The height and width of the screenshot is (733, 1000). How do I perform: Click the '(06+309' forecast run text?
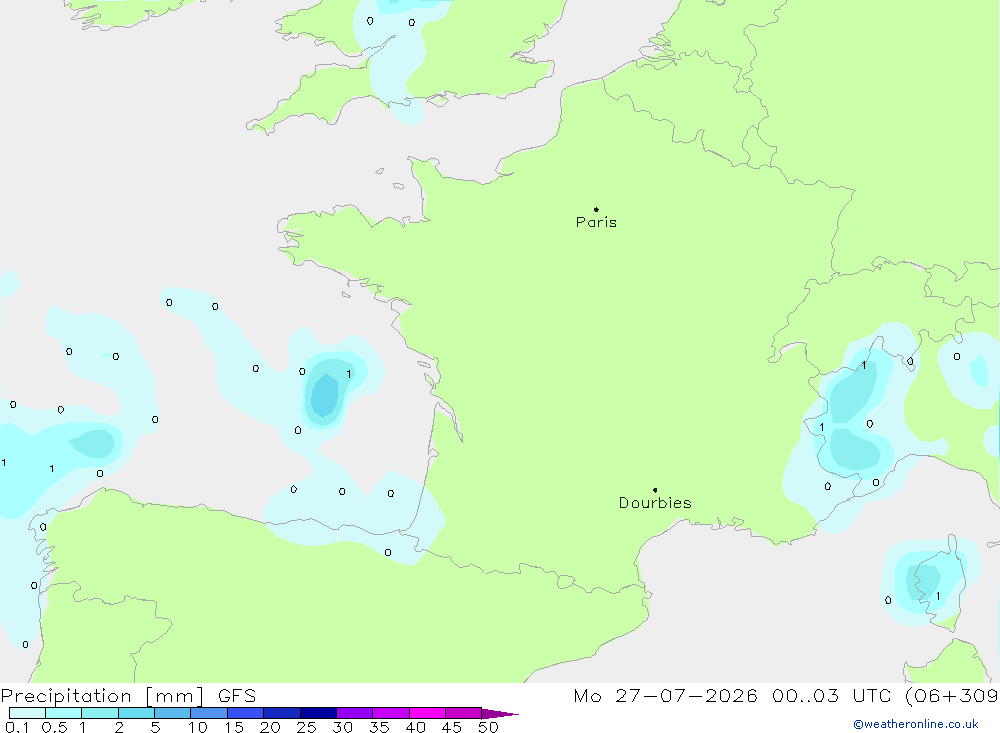[952, 696]
